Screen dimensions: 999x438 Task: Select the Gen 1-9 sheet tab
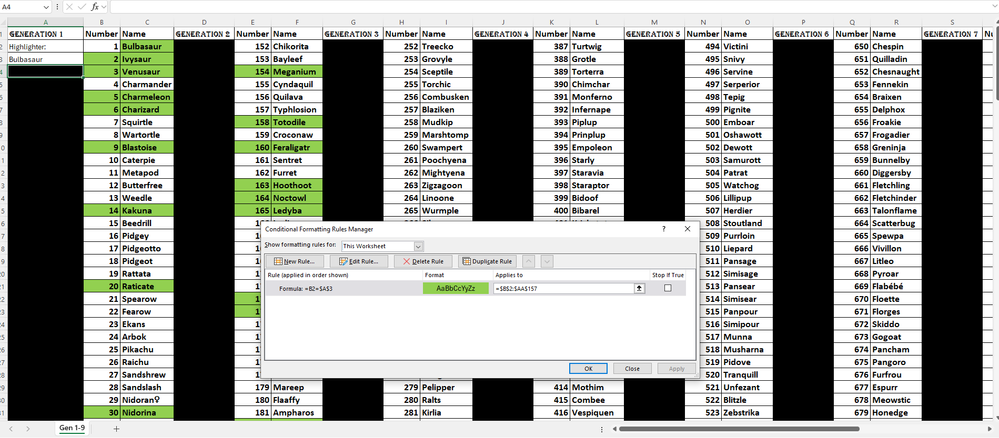(73, 428)
